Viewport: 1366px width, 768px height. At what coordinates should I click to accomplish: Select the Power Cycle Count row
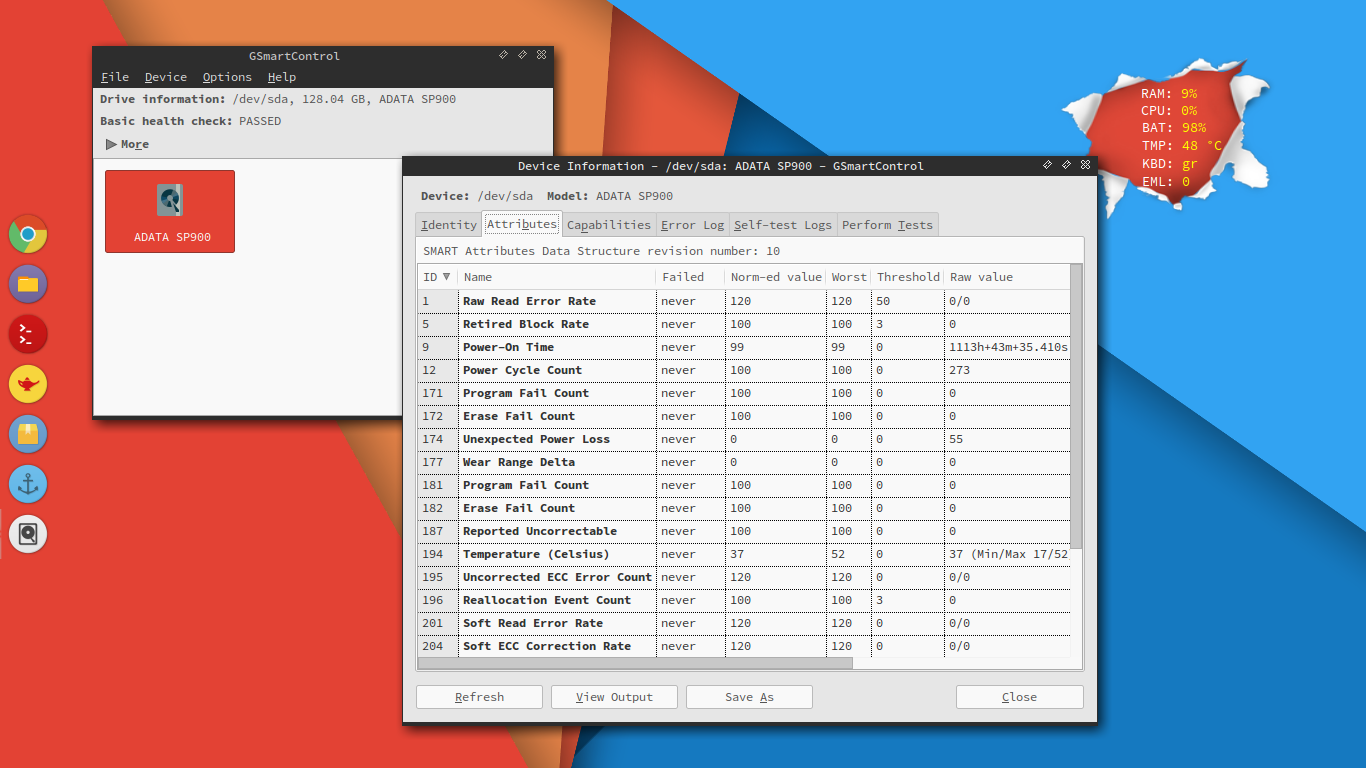(x=744, y=370)
